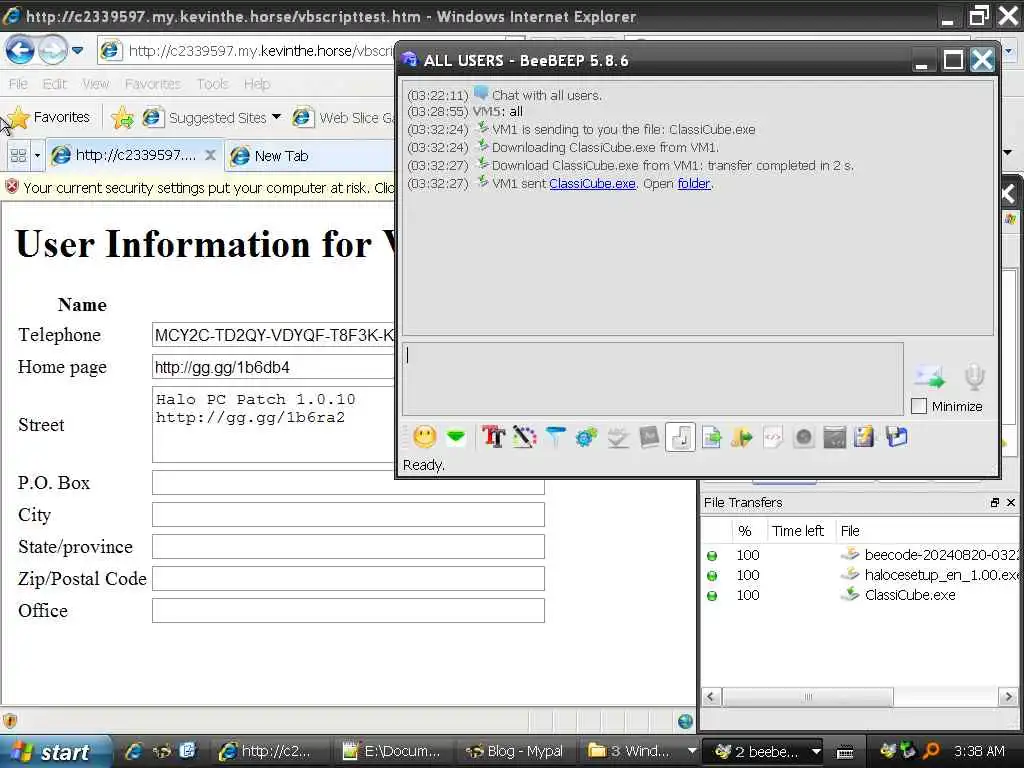The height and width of the screenshot is (768, 1024).
Task: Click the spell check ABC icon
Action: 618,437
